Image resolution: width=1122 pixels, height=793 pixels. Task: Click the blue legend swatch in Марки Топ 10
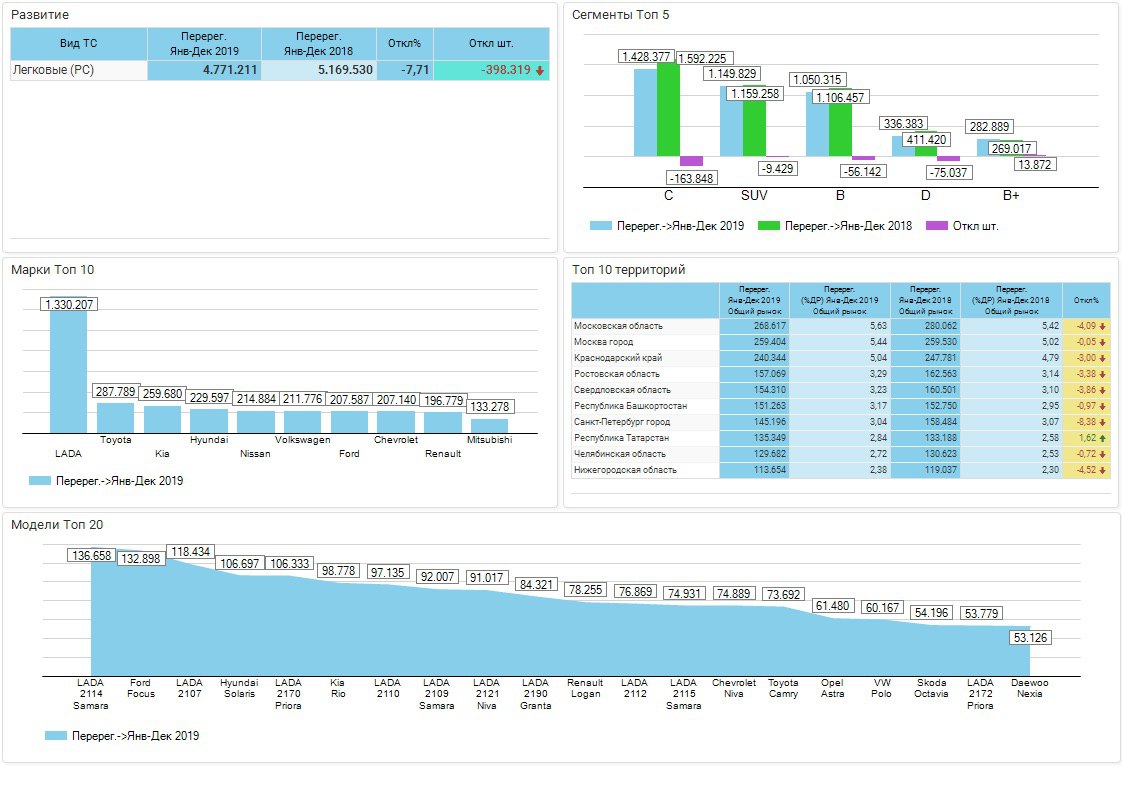pyautogui.click(x=40, y=481)
